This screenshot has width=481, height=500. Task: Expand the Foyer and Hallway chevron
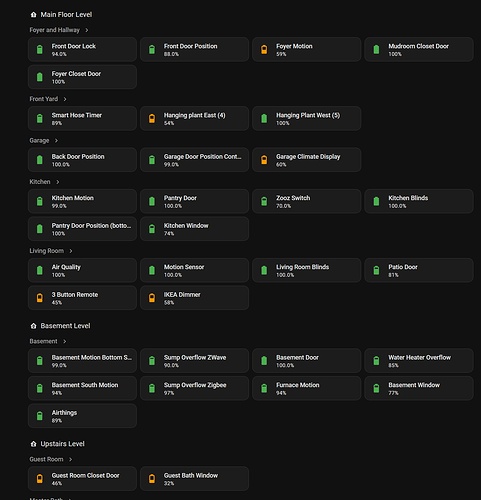click(87, 30)
